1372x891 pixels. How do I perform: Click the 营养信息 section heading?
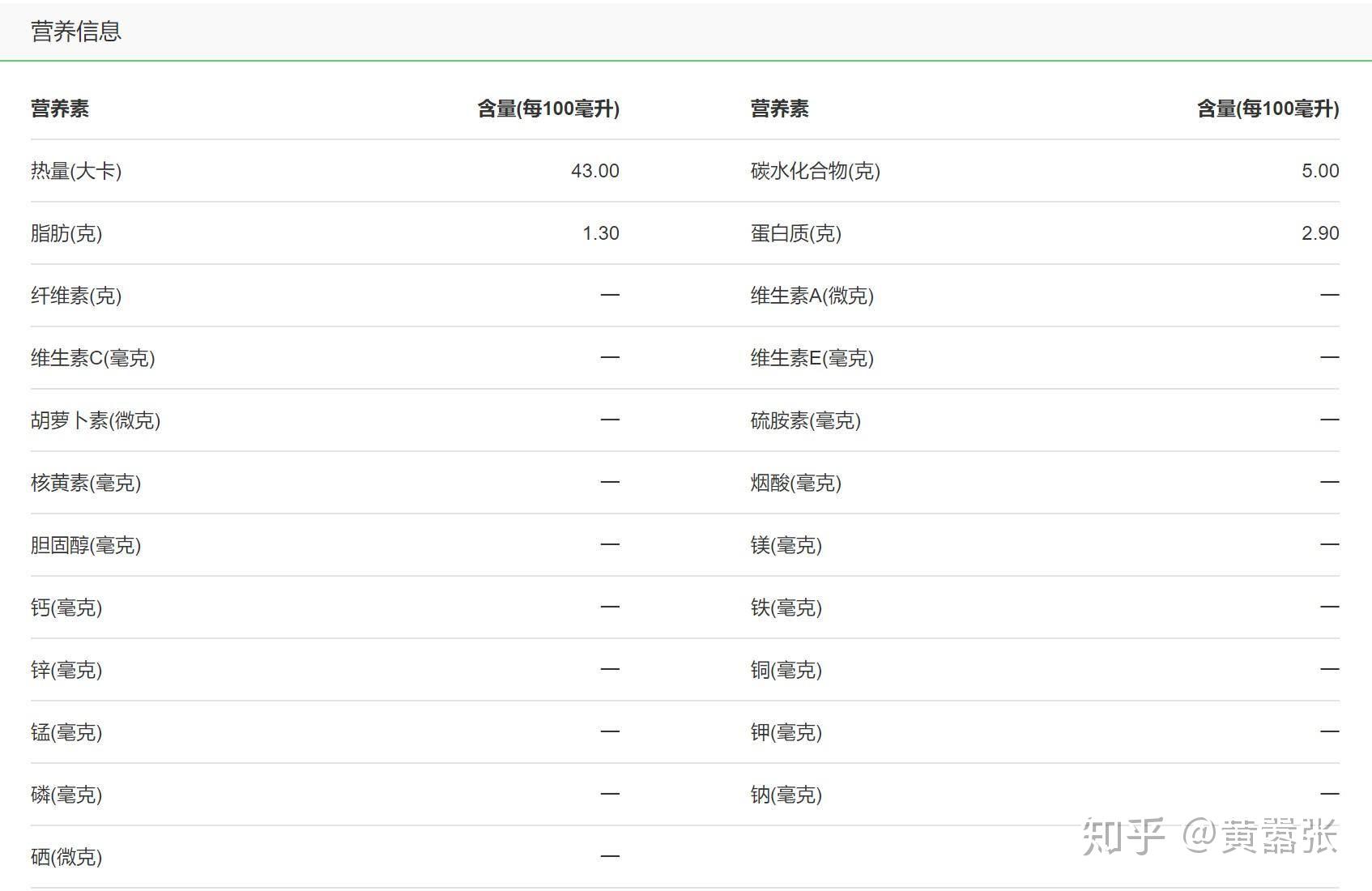click(76, 32)
